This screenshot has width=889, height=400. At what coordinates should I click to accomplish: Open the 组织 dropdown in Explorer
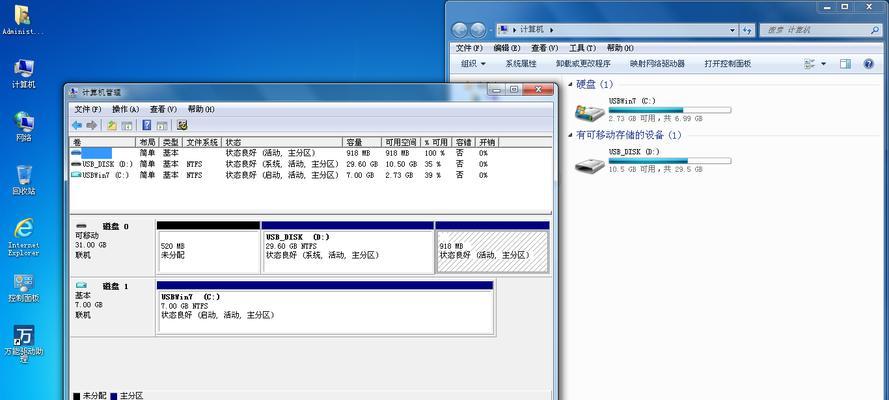pyautogui.click(x=473, y=64)
